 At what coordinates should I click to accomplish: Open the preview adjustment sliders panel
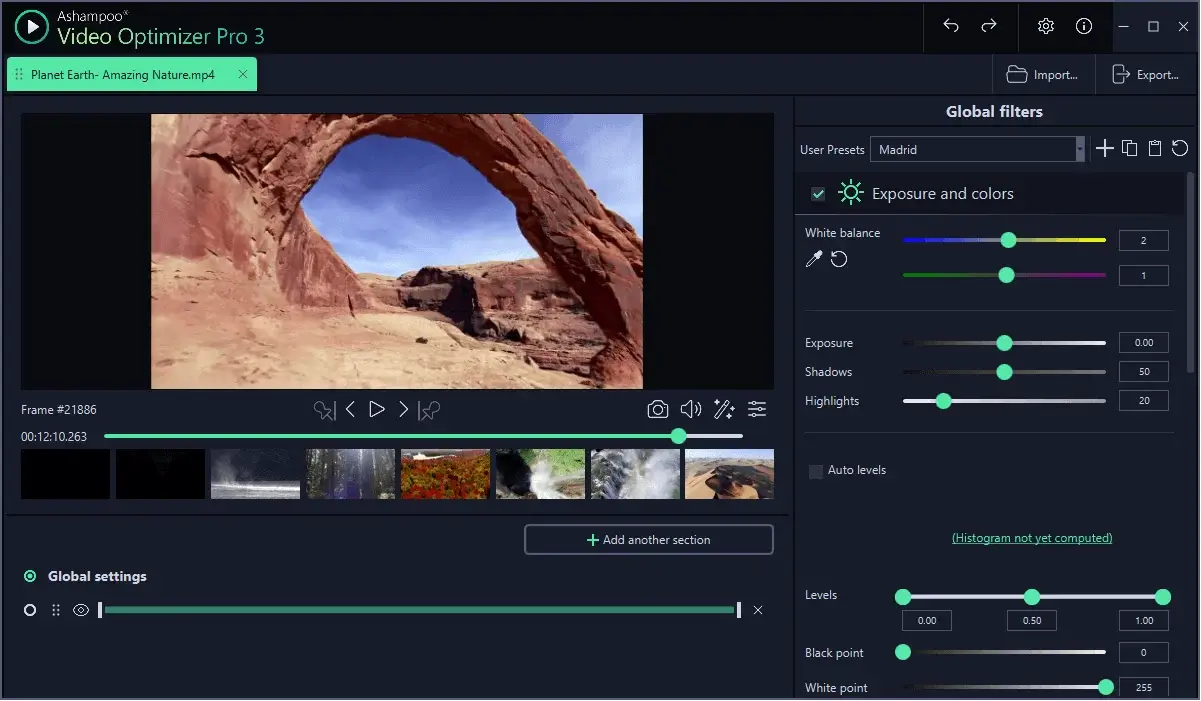(757, 409)
